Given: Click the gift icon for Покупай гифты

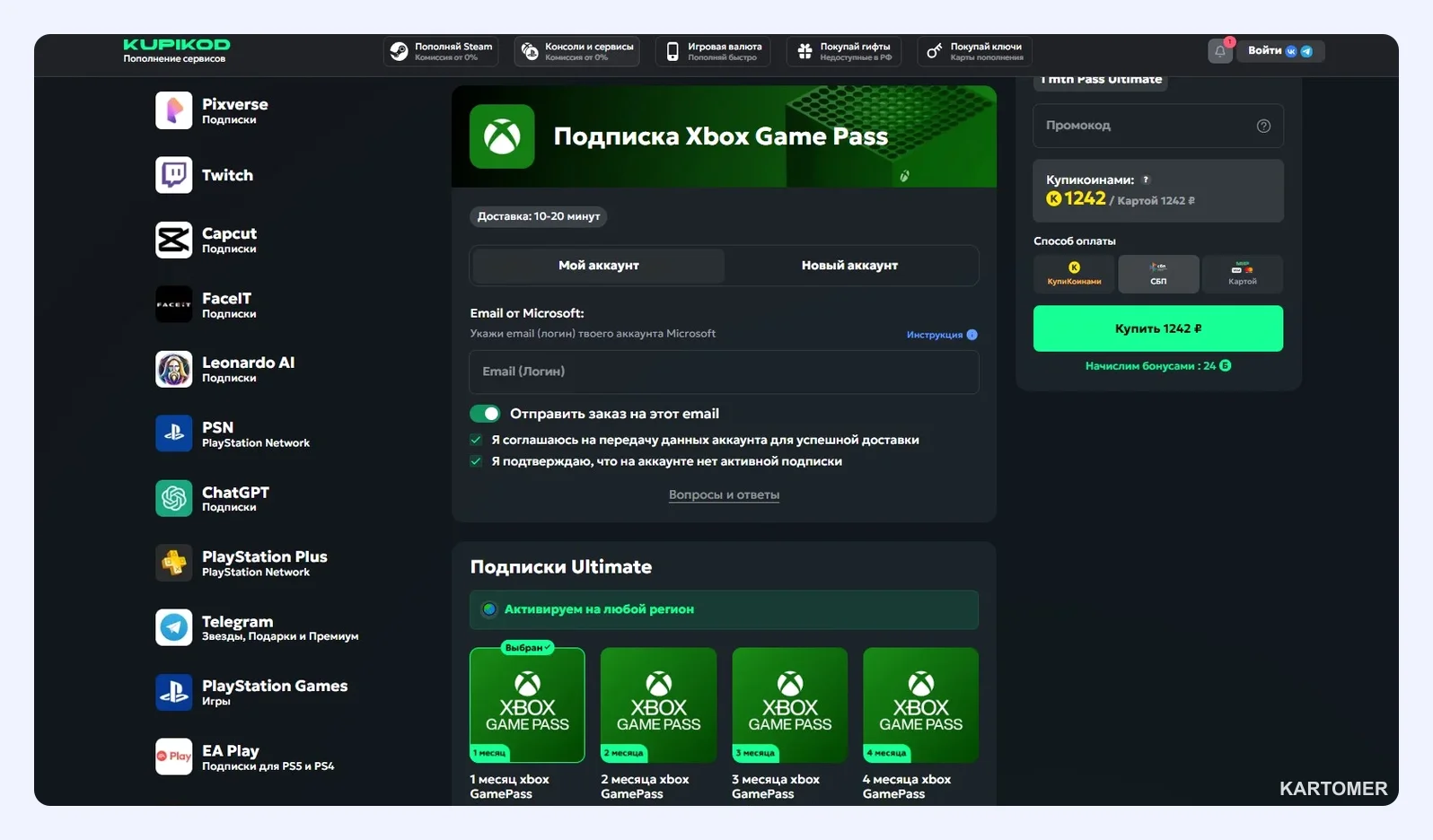Looking at the screenshot, I should [x=804, y=51].
